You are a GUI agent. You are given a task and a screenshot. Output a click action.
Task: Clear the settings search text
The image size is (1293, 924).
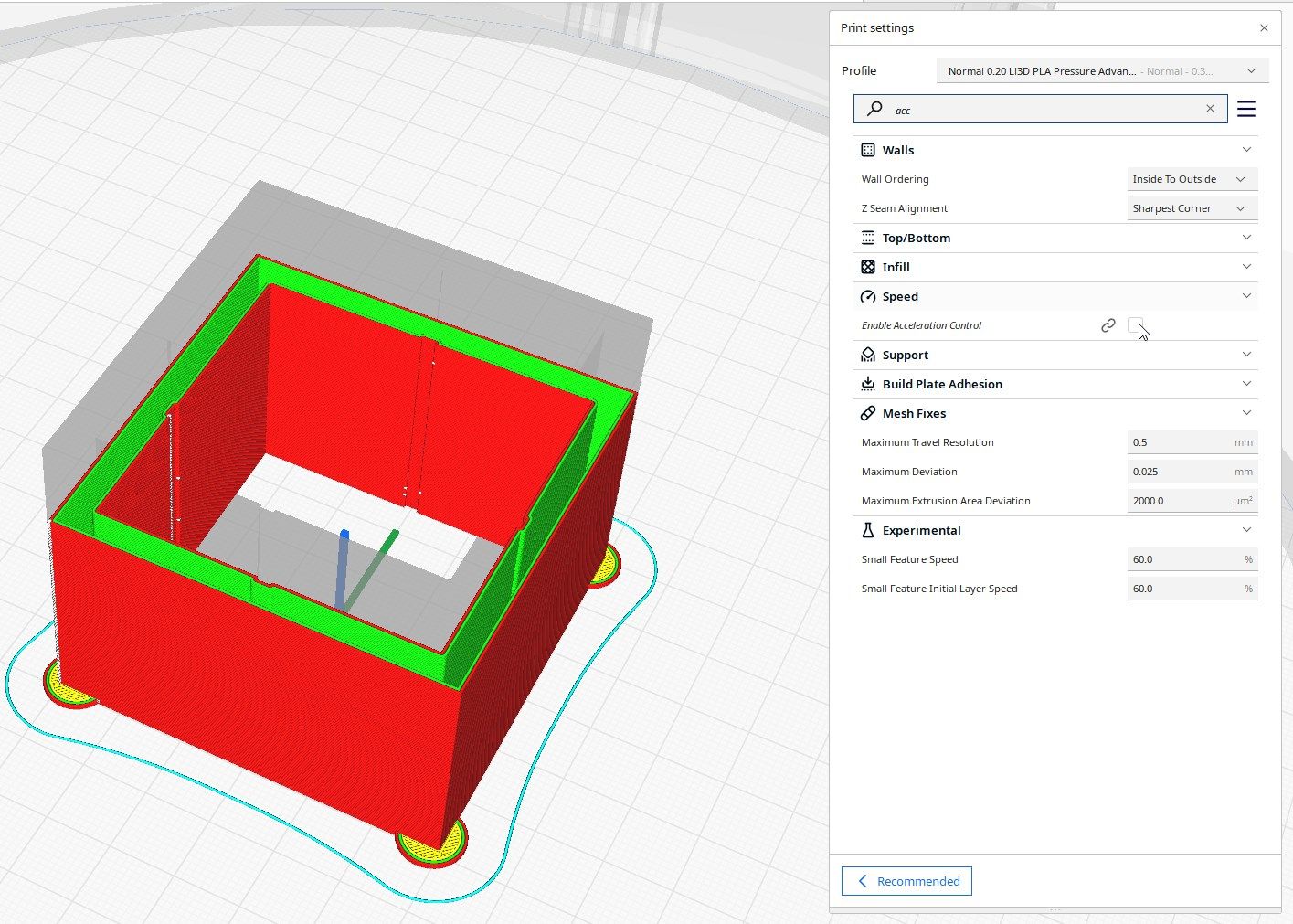click(1210, 109)
